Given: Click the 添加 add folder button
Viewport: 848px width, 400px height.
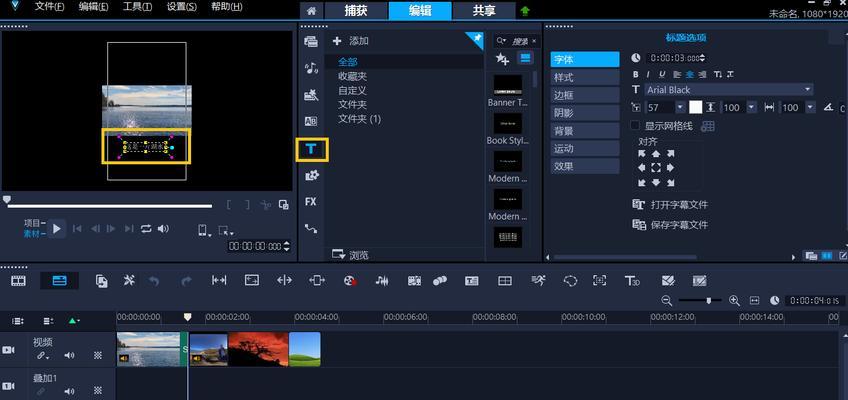Looking at the screenshot, I should click(x=350, y=41).
